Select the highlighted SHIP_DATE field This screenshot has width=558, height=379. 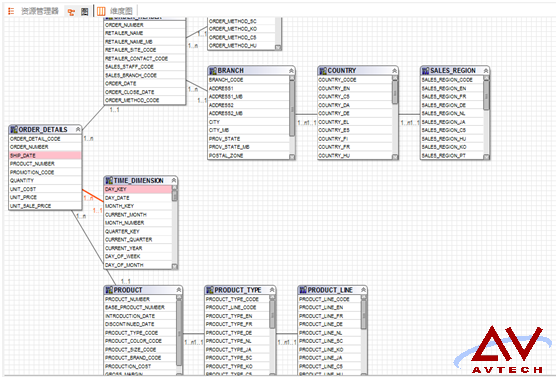point(45,156)
